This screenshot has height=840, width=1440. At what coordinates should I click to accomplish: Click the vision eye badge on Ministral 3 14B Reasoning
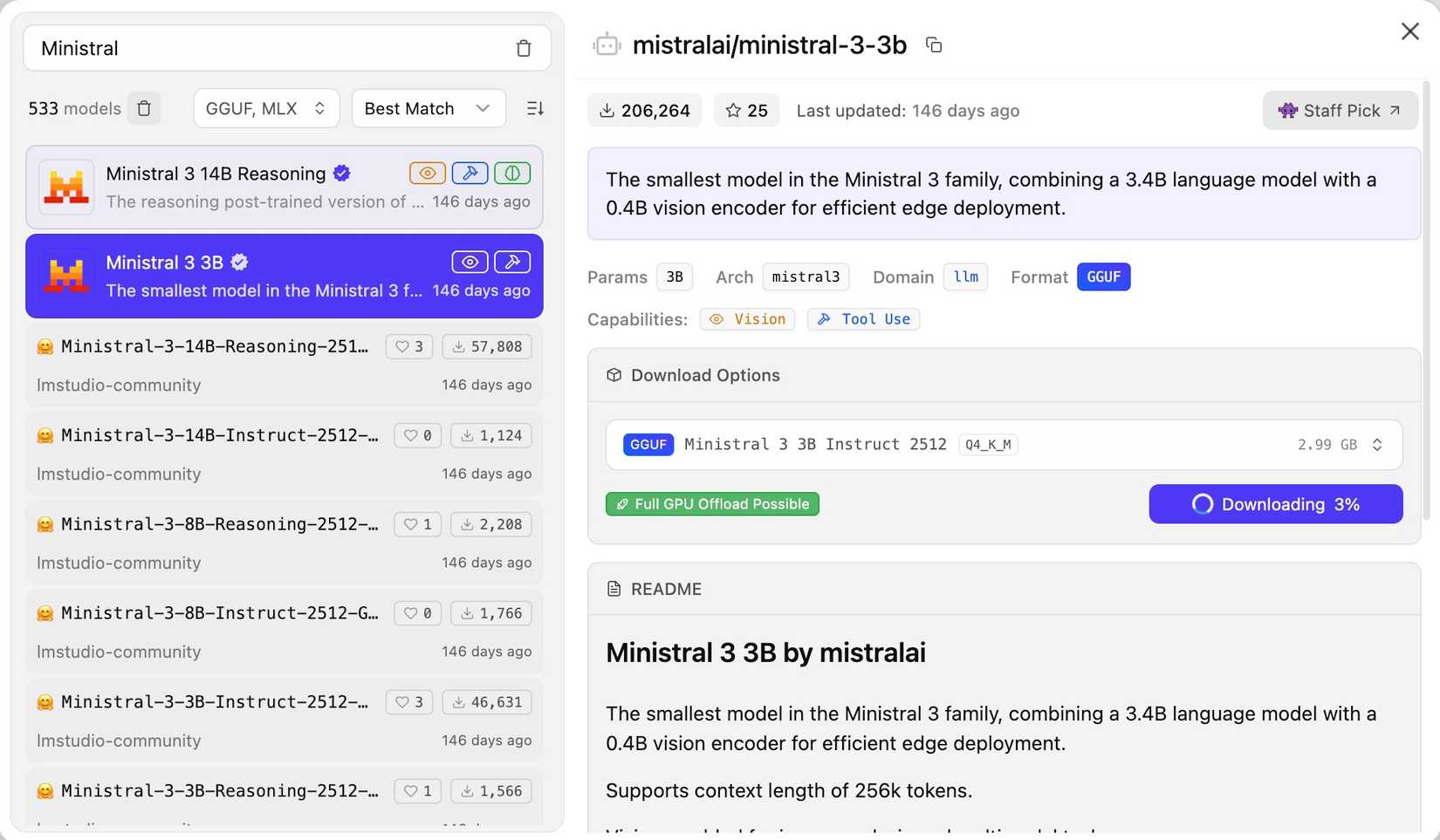coord(427,174)
